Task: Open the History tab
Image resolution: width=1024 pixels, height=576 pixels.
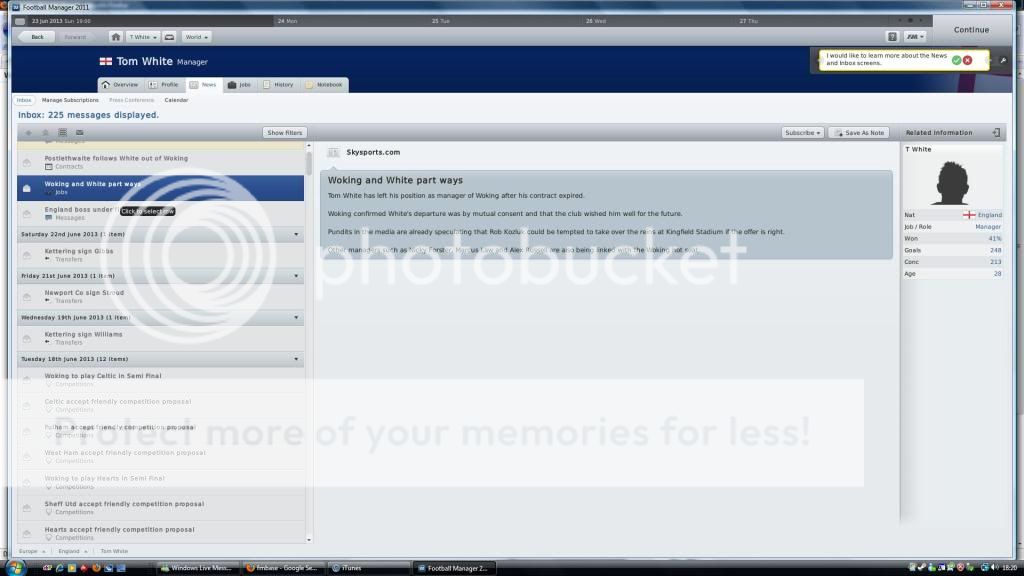Action: coord(278,85)
